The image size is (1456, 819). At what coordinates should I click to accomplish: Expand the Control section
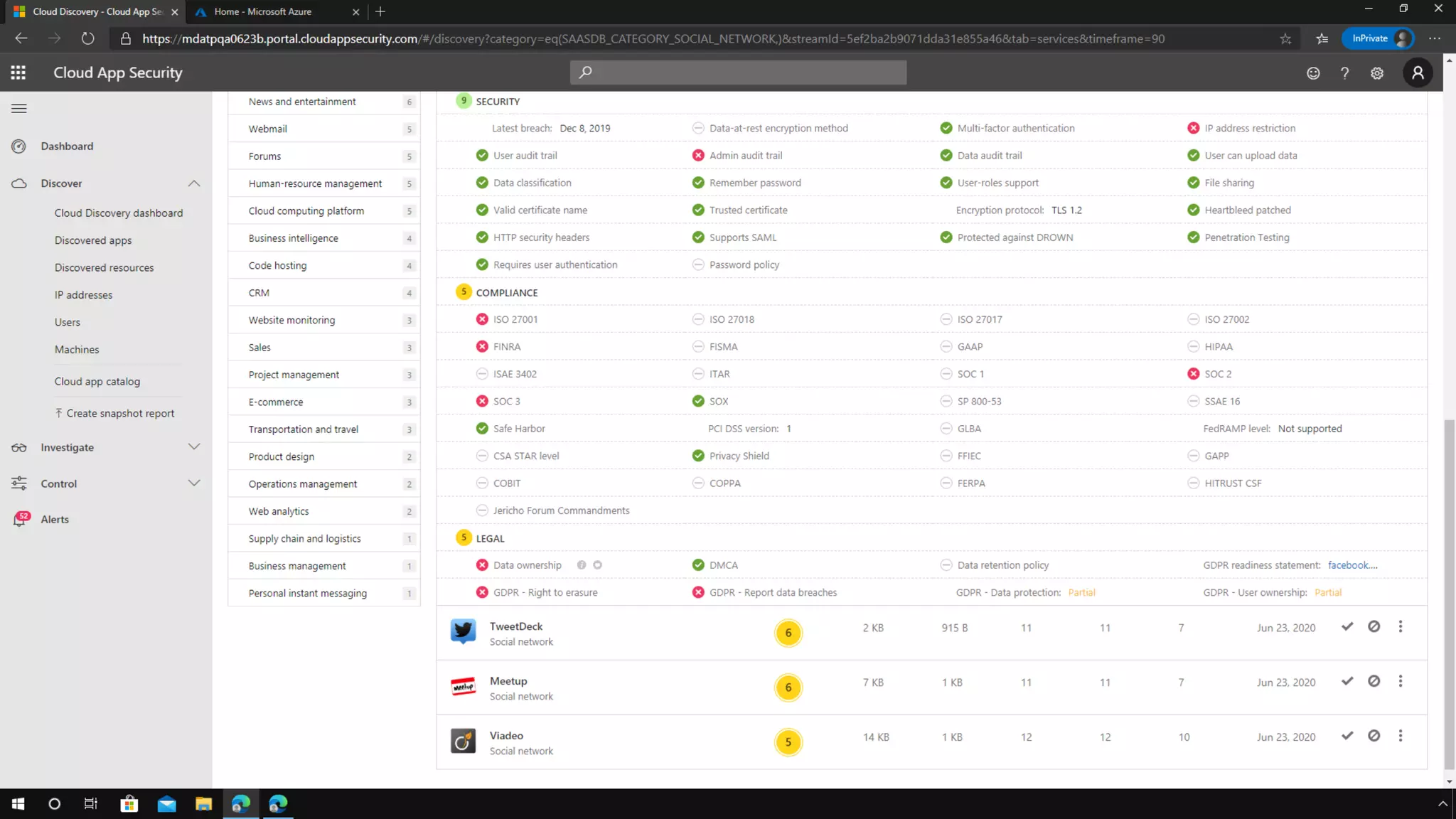[x=194, y=483]
